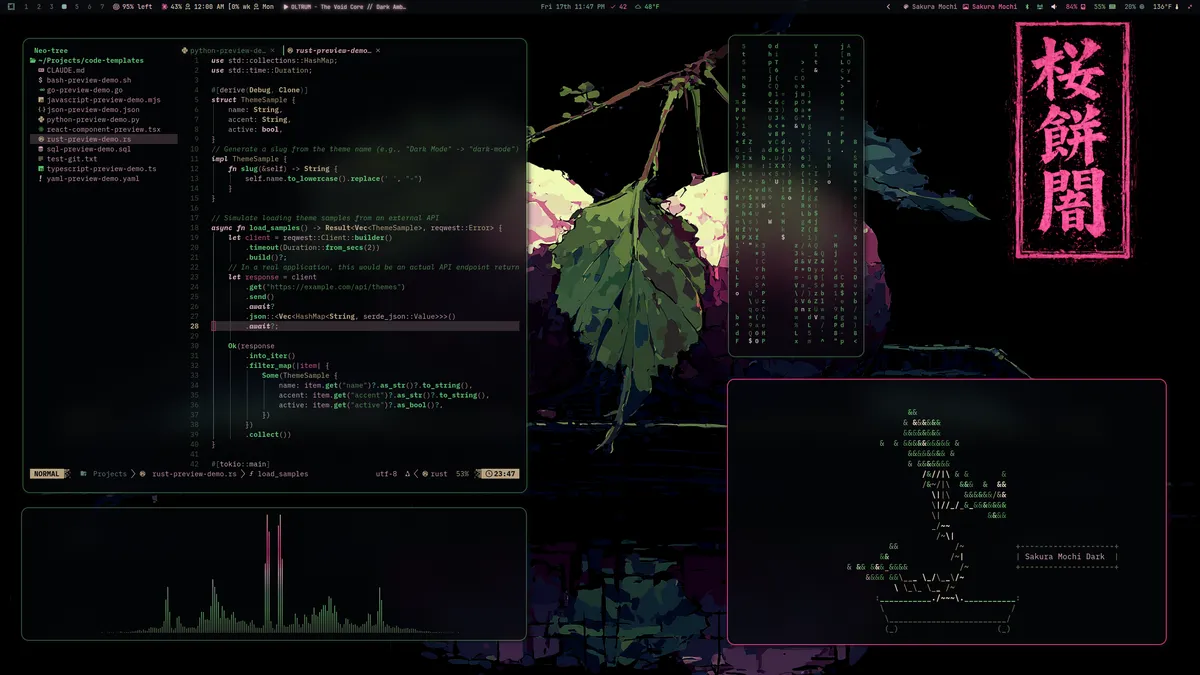Click the 84% battery indicator in top bar
This screenshot has height=675, width=1200.
1078,7
